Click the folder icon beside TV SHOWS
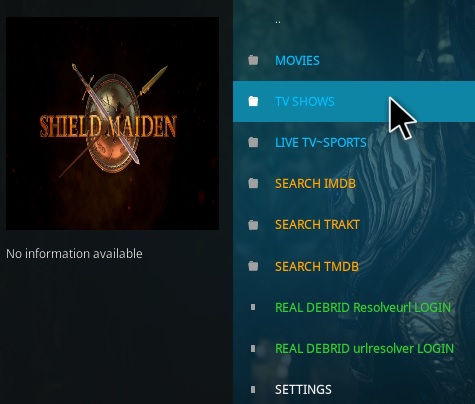475x404 pixels. point(253,101)
